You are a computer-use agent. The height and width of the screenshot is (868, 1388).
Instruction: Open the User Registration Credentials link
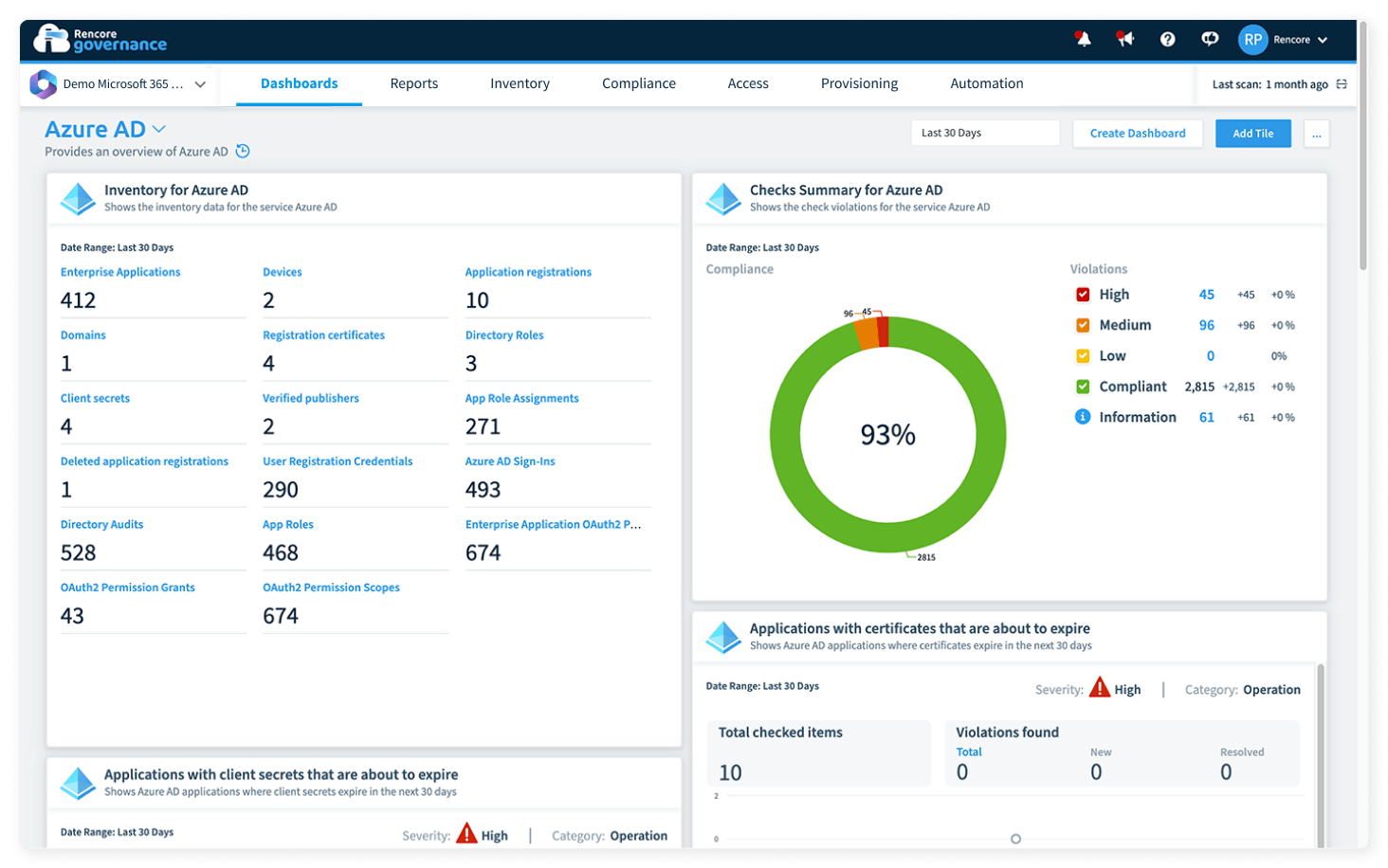point(338,461)
